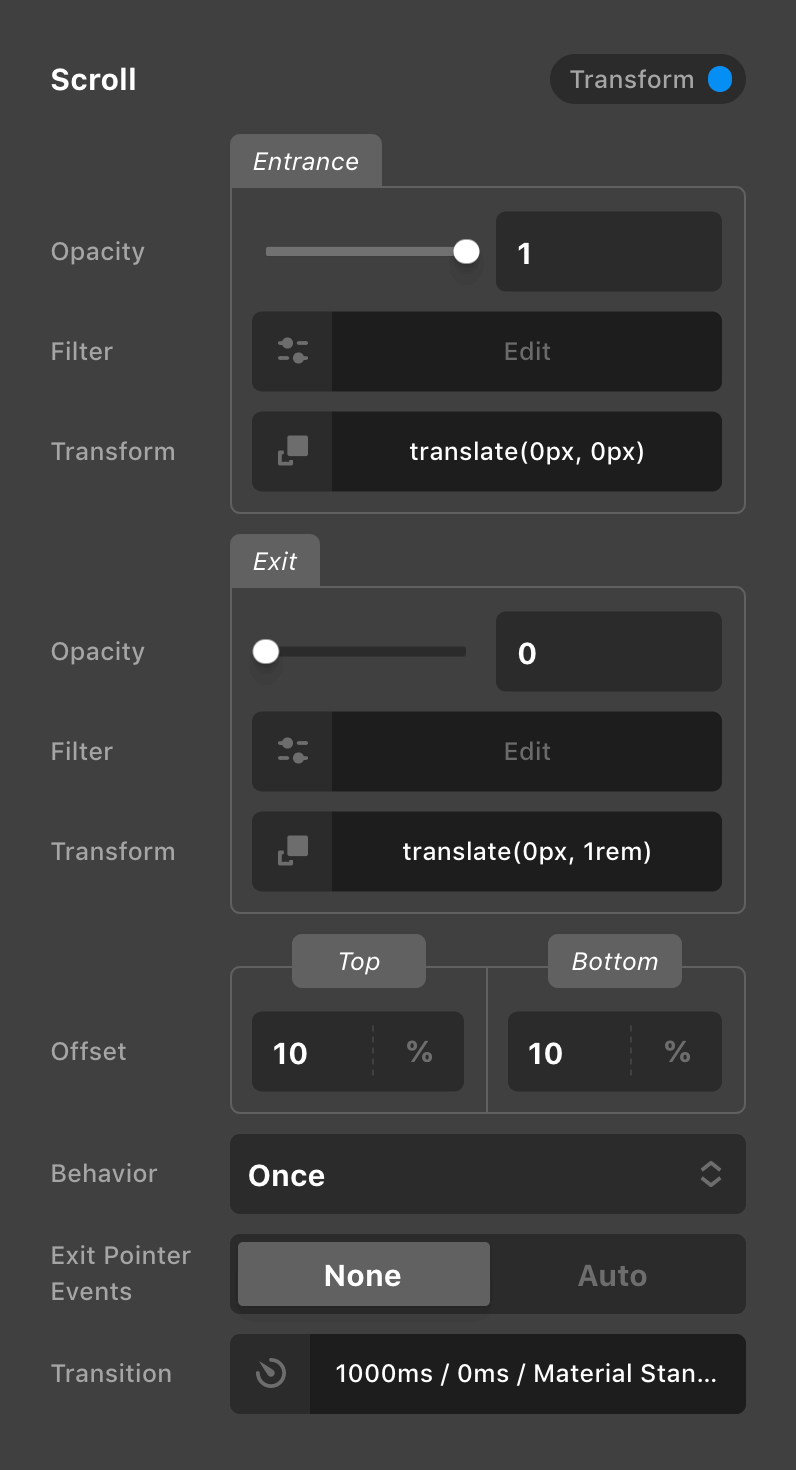Click the Entrance transform icon
Screen dimensions: 796x1470
tap(292, 451)
